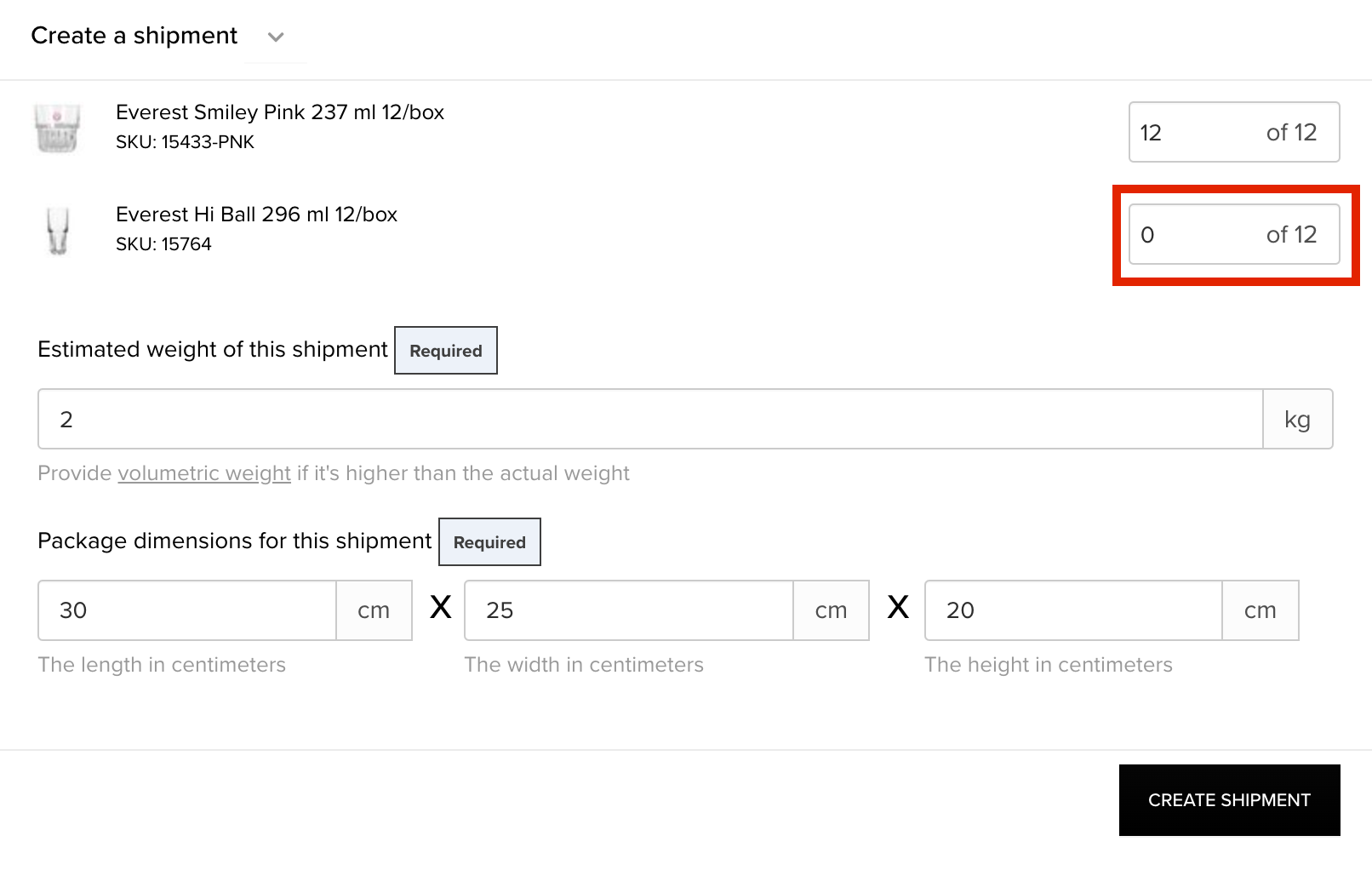The width and height of the screenshot is (1372, 870).
Task: Select the Everest Smiley Pink 237 ml product name
Action: [x=280, y=112]
